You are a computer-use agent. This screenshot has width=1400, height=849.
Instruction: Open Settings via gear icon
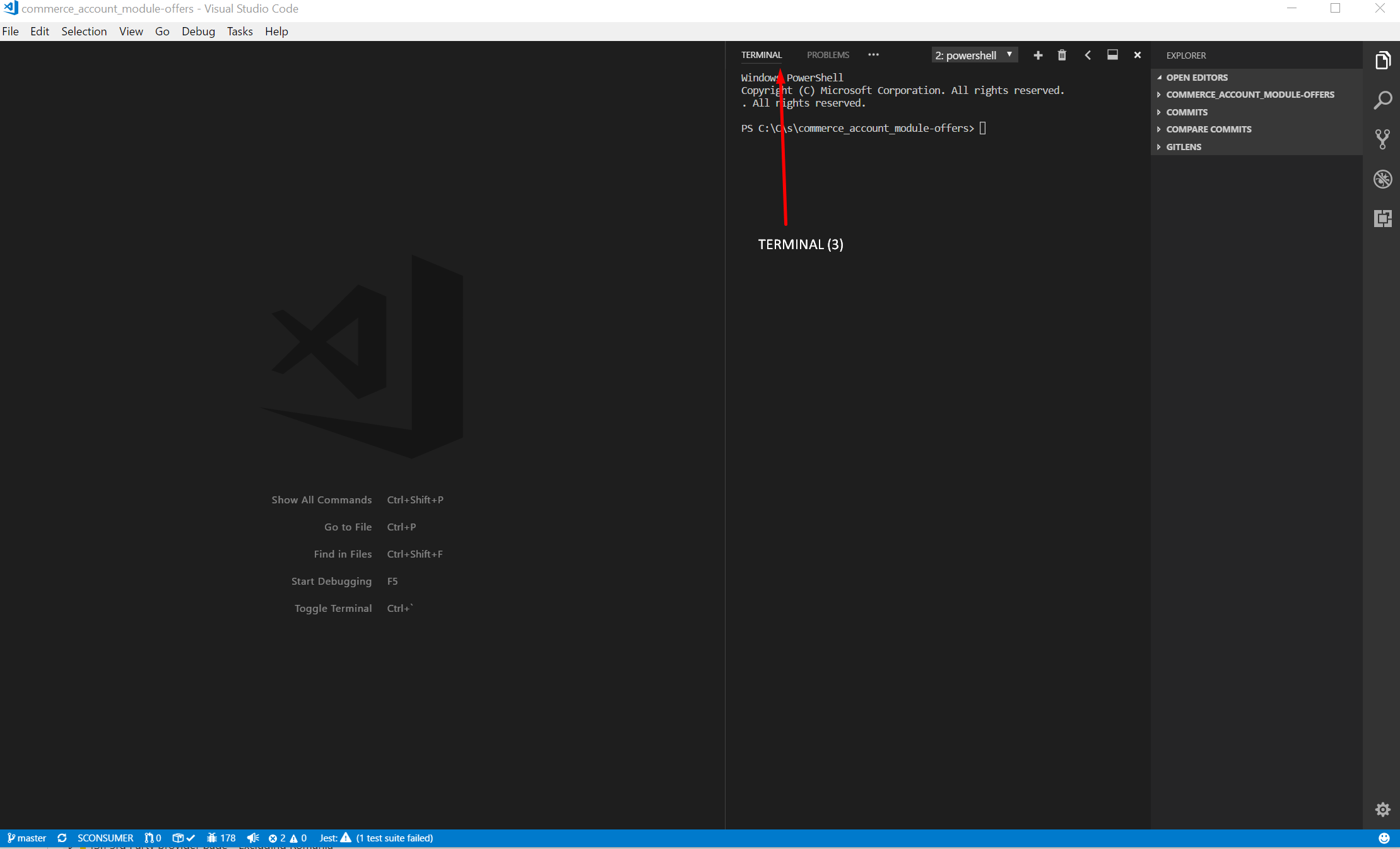tap(1383, 808)
